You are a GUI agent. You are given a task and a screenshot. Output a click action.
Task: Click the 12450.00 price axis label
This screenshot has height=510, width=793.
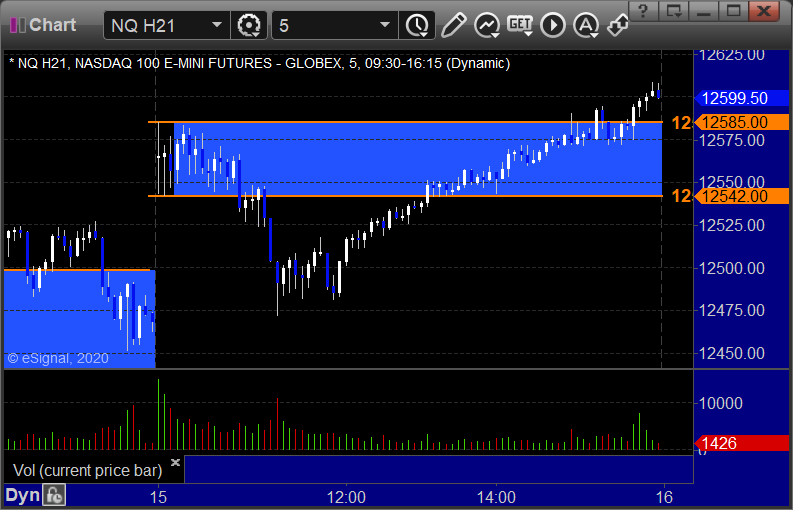tap(731, 353)
